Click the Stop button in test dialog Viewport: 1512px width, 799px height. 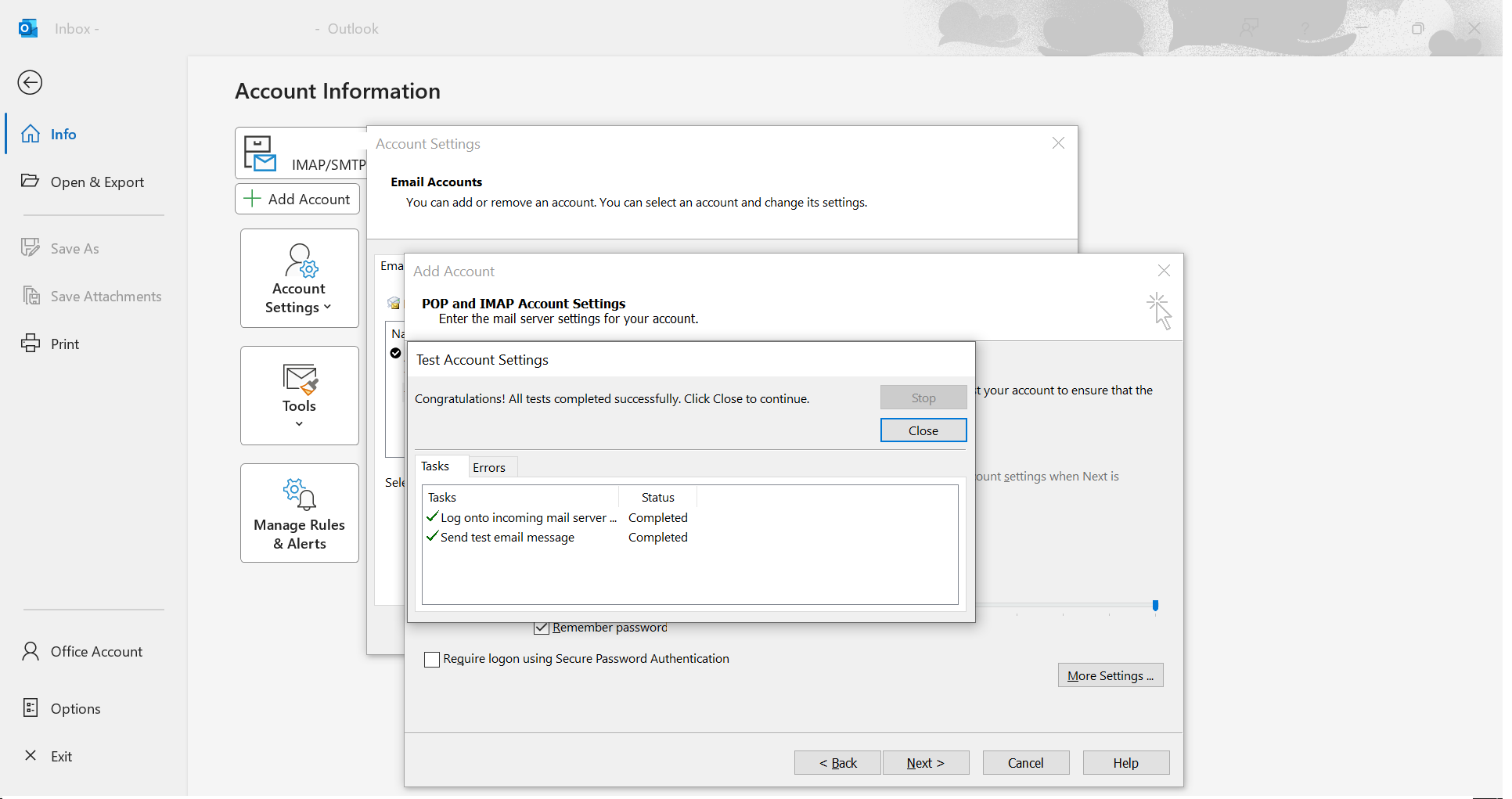pyautogui.click(x=923, y=398)
